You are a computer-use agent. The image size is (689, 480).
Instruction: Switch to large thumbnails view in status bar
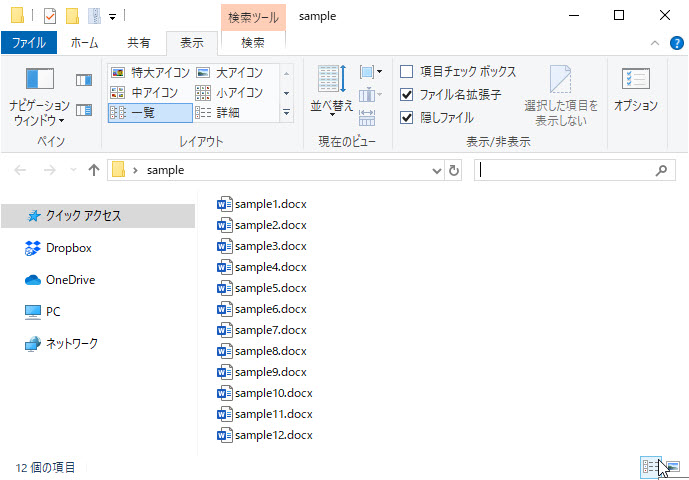coord(673,467)
